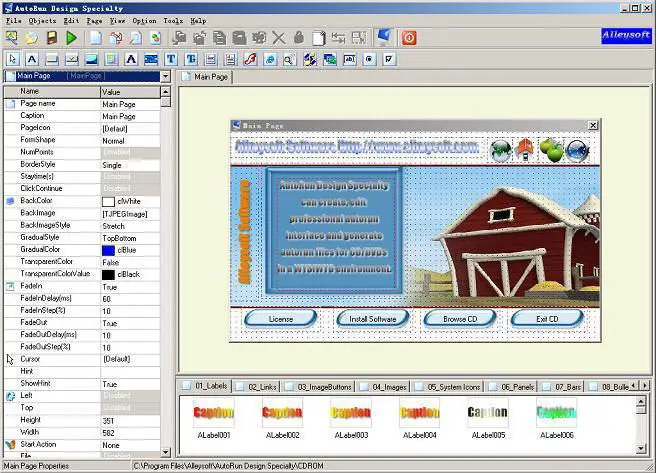Viewport: 656px width, 473px height.
Task: Select the radio button component tool
Action: (x=369, y=59)
